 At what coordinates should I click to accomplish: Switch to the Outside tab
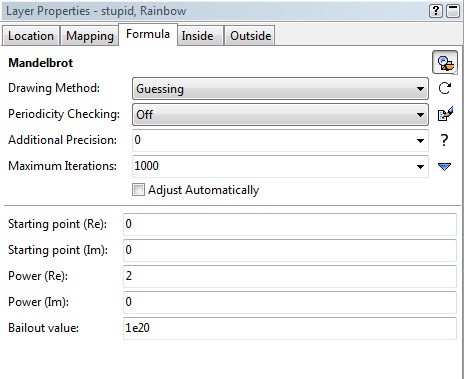click(250, 36)
